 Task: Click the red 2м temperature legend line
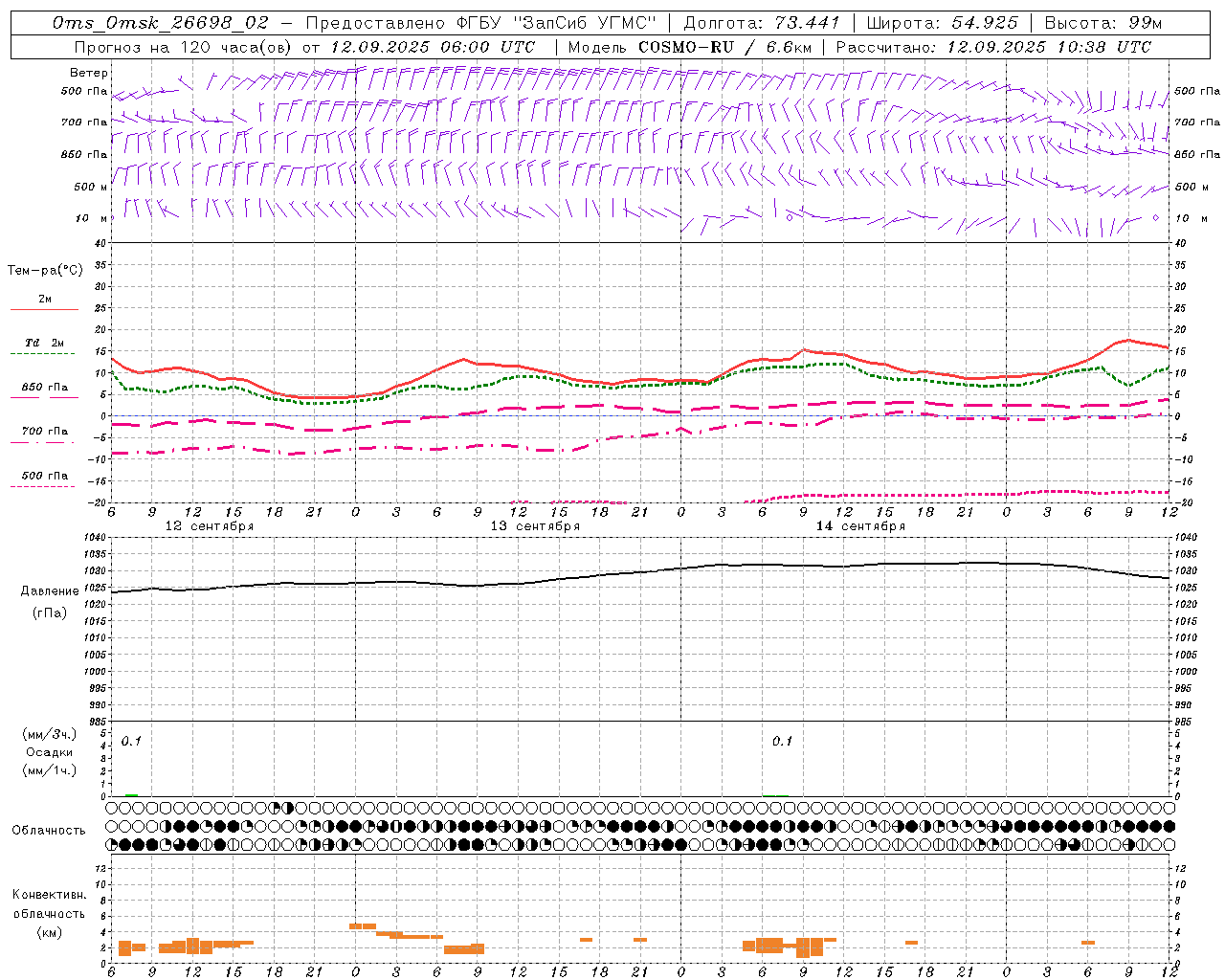tap(44, 309)
